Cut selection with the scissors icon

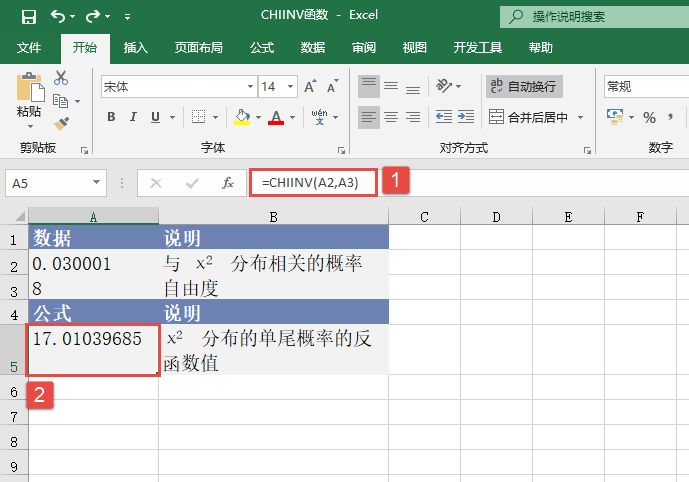(61, 78)
